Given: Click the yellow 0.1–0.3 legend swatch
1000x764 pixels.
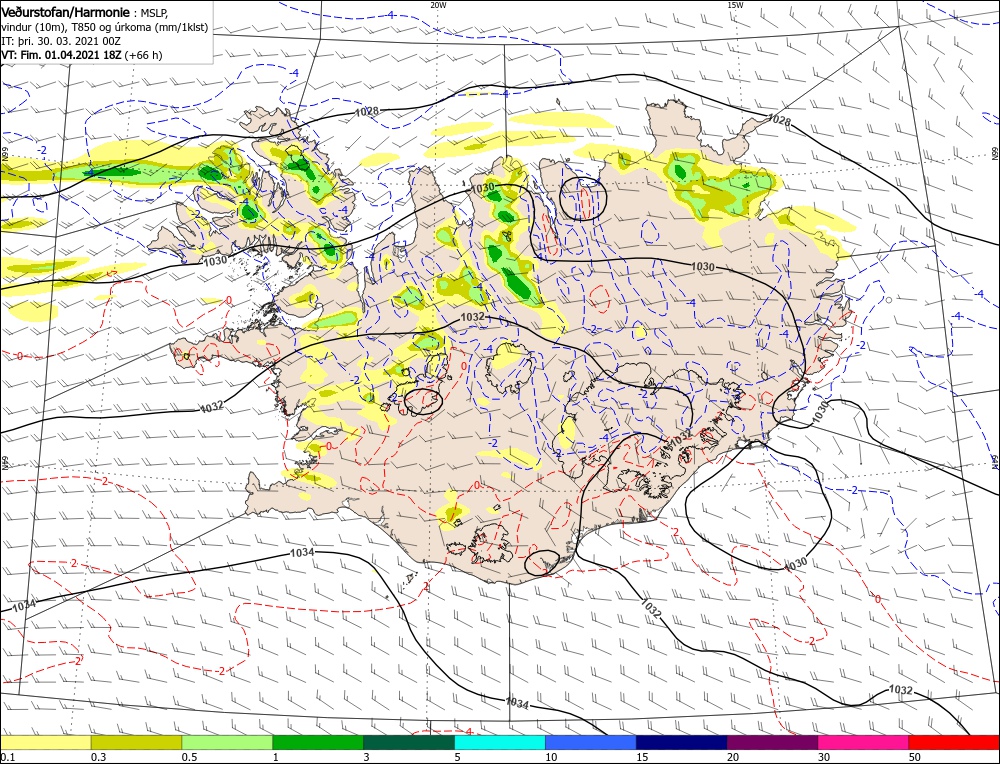Looking at the screenshot, I should pyautogui.click(x=45, y=742).
